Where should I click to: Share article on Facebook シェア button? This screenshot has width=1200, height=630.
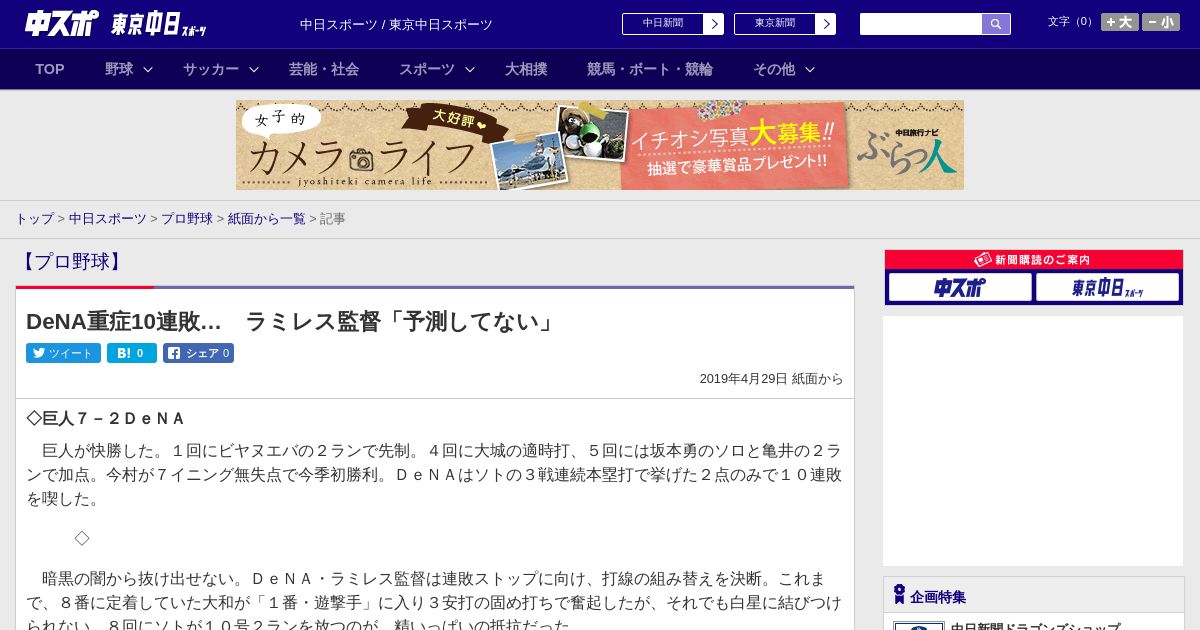pyautogui.click(x=199, y=353)
